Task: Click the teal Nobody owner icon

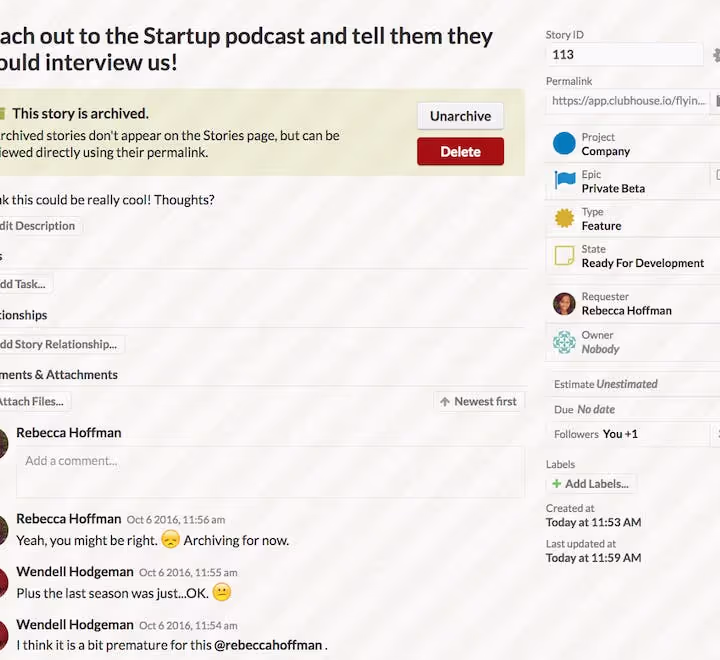Action: 564,342
